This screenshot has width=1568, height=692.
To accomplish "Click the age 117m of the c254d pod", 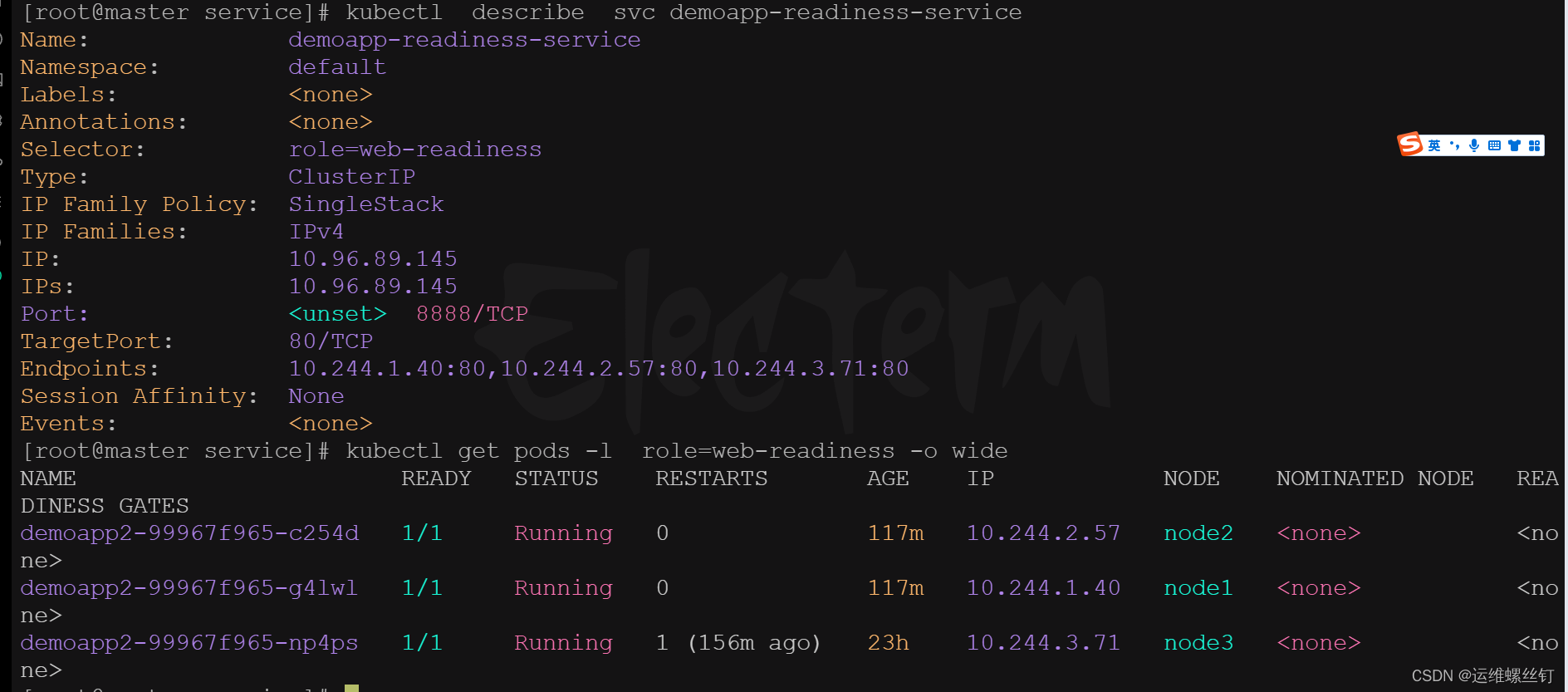I will tap(895, 533).
